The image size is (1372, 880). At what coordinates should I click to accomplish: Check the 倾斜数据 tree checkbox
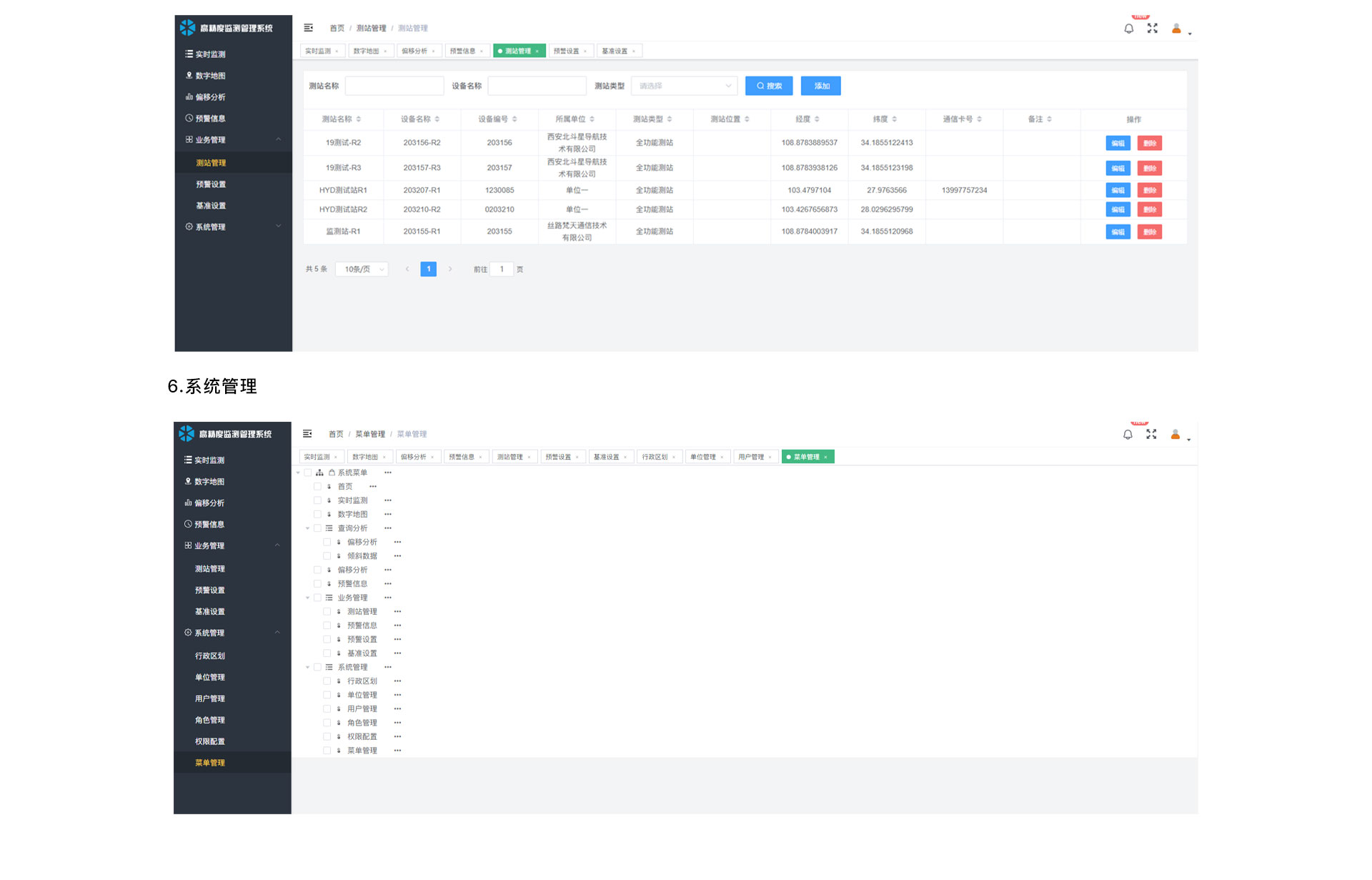[x=327, y=556]
